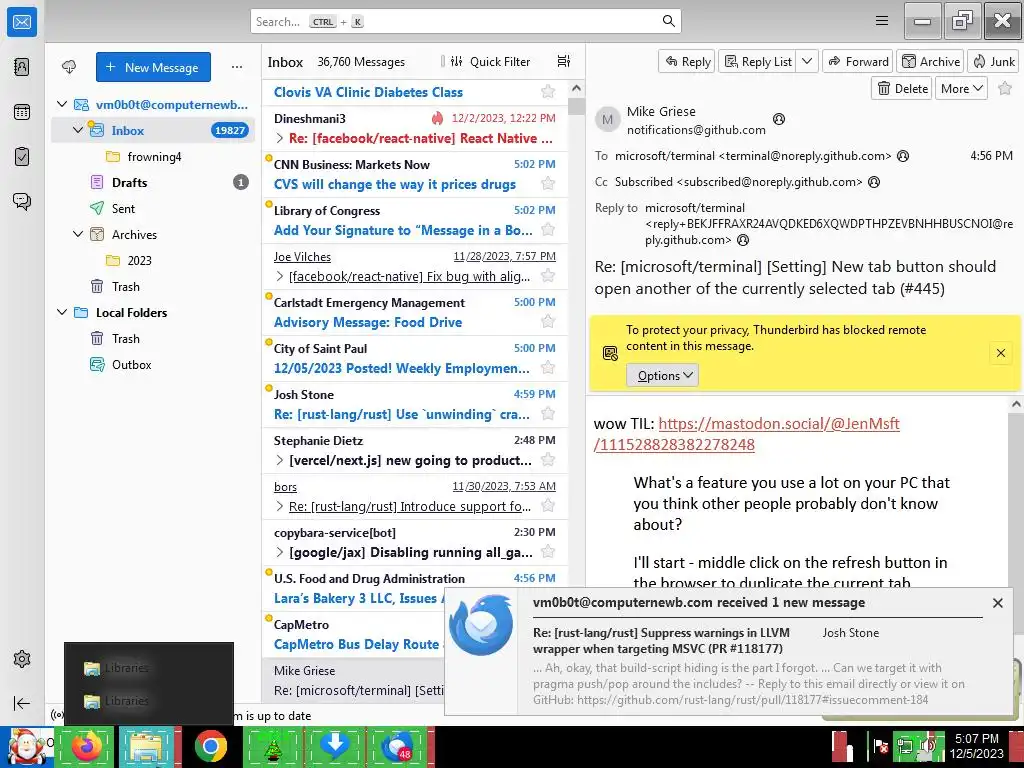
Task: Open the Outbox folder
Action: [153, 364]
